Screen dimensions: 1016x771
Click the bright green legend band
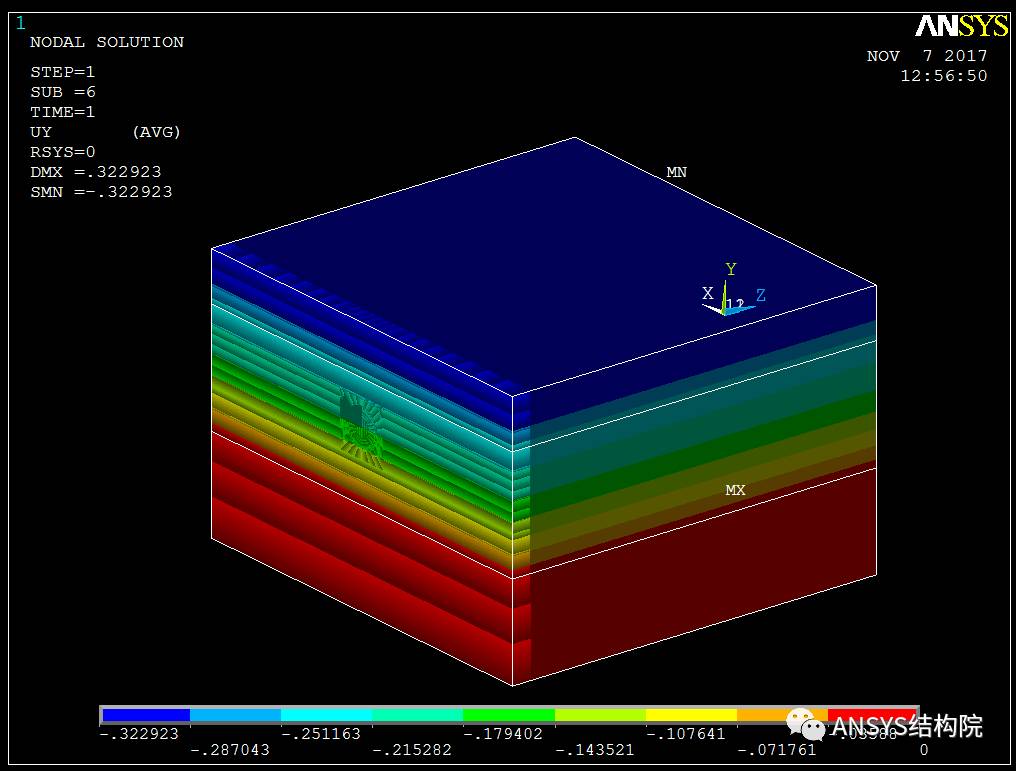coord(509,715)
